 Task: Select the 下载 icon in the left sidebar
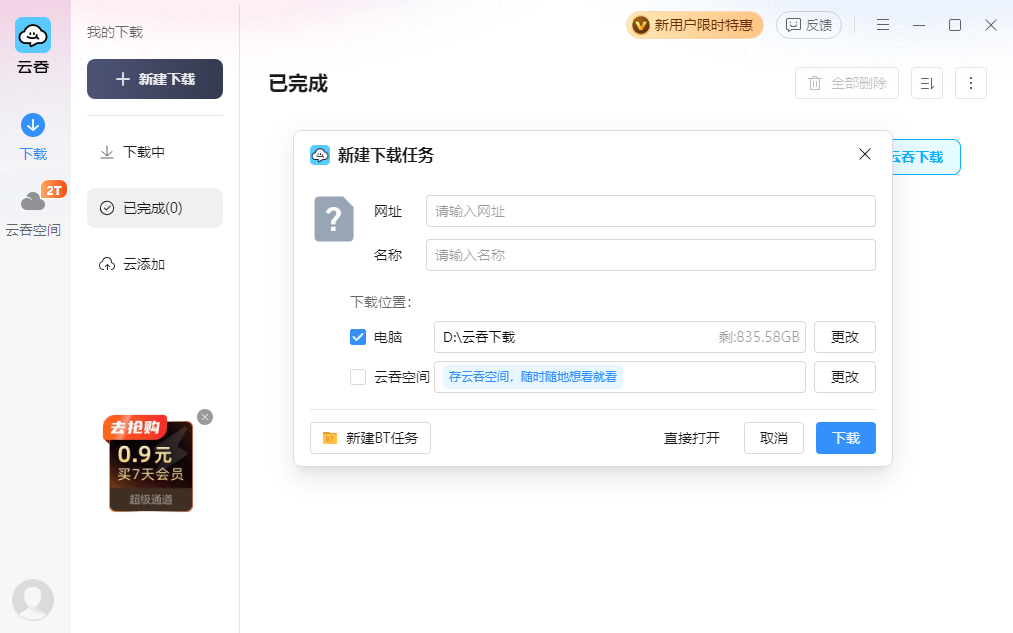[33, 127]
